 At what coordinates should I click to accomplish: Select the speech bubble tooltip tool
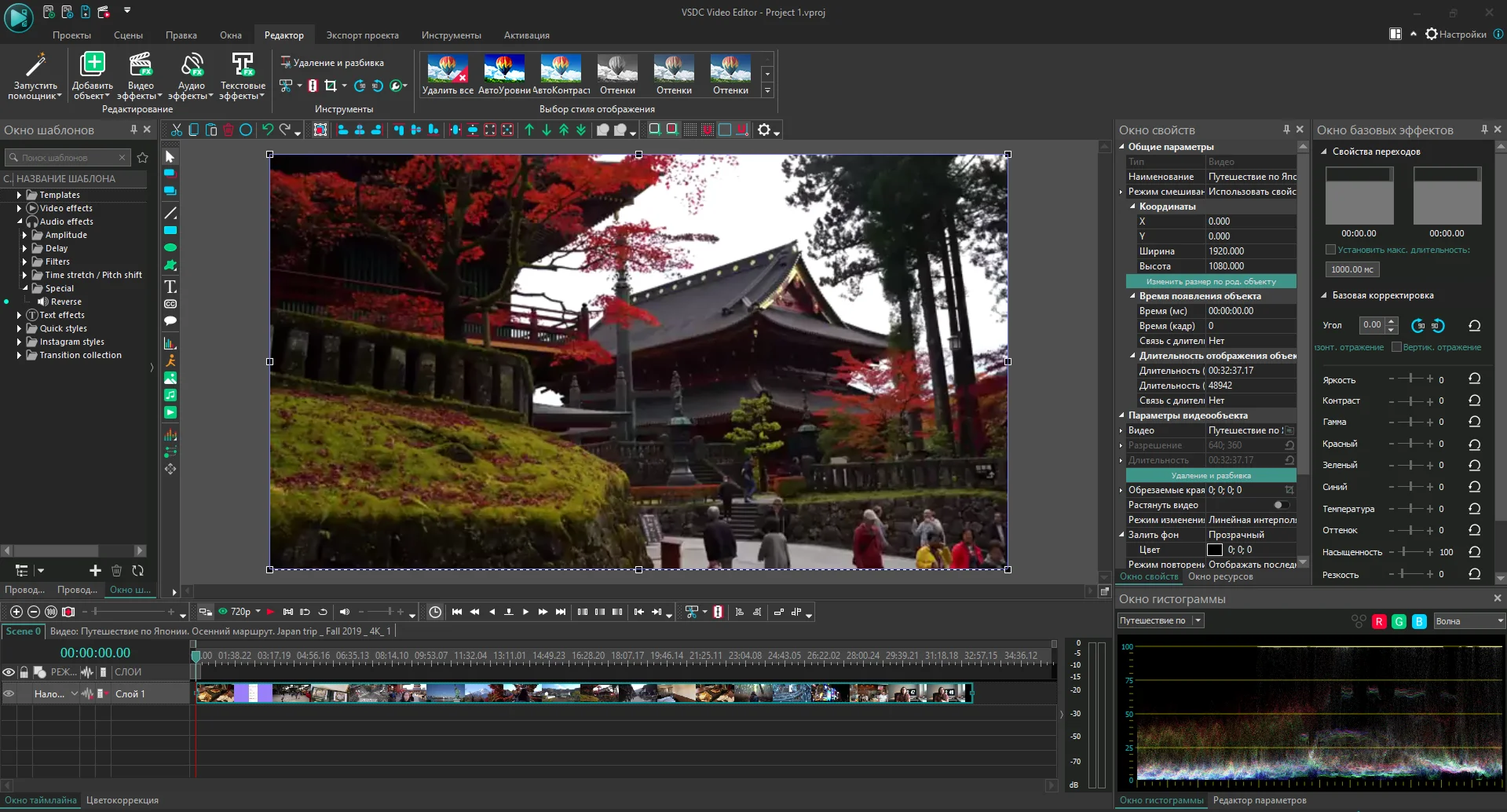click(x=170, y=321)
